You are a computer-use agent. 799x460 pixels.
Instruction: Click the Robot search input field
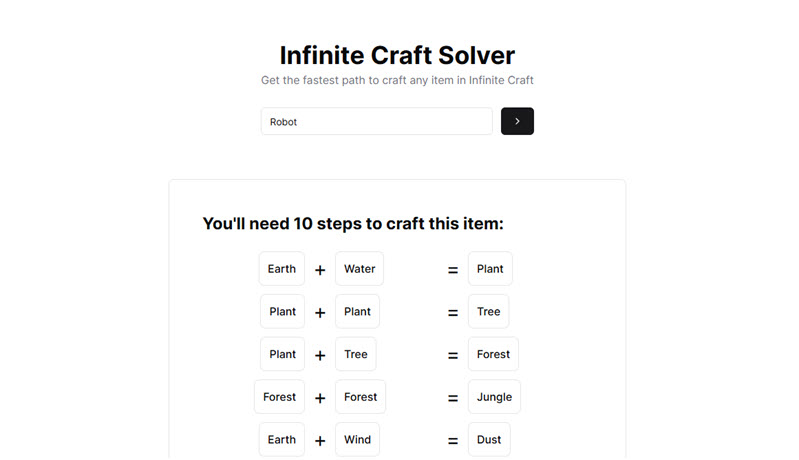(x=376, y=121)
